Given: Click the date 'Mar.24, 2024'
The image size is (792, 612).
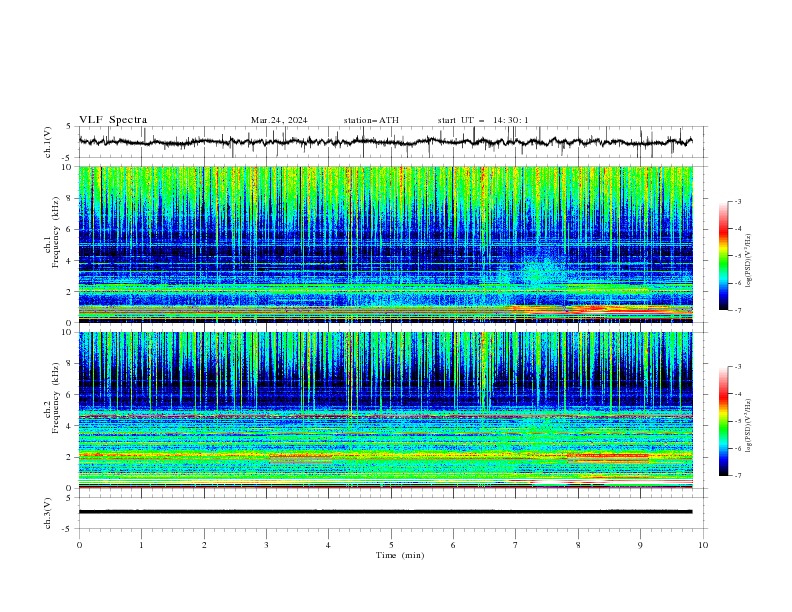Looking at the screenshot, I should point(279,120).
